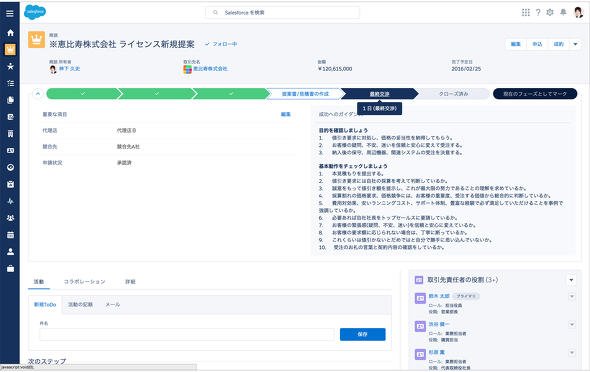
Task: Click the first contact role icon, 鈴木 太郎
Action: point(420,298)
